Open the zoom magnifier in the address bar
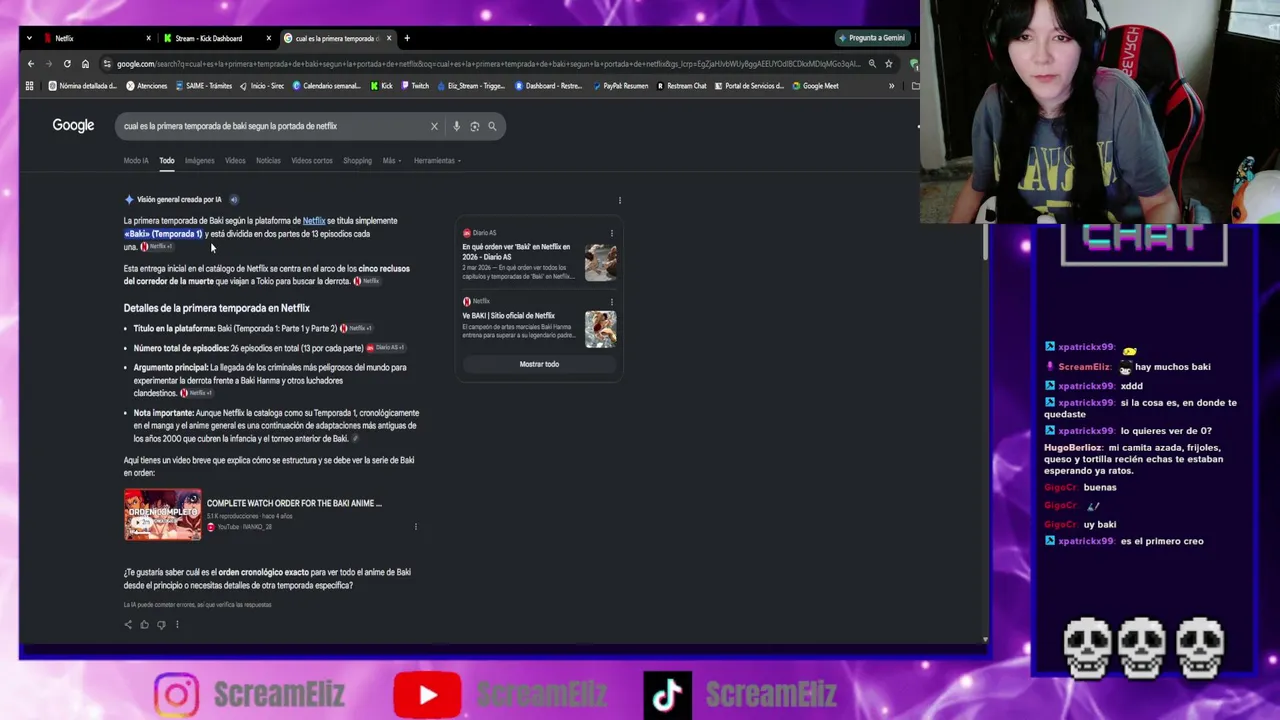The image size is (1280, 720). pos(872,64)
